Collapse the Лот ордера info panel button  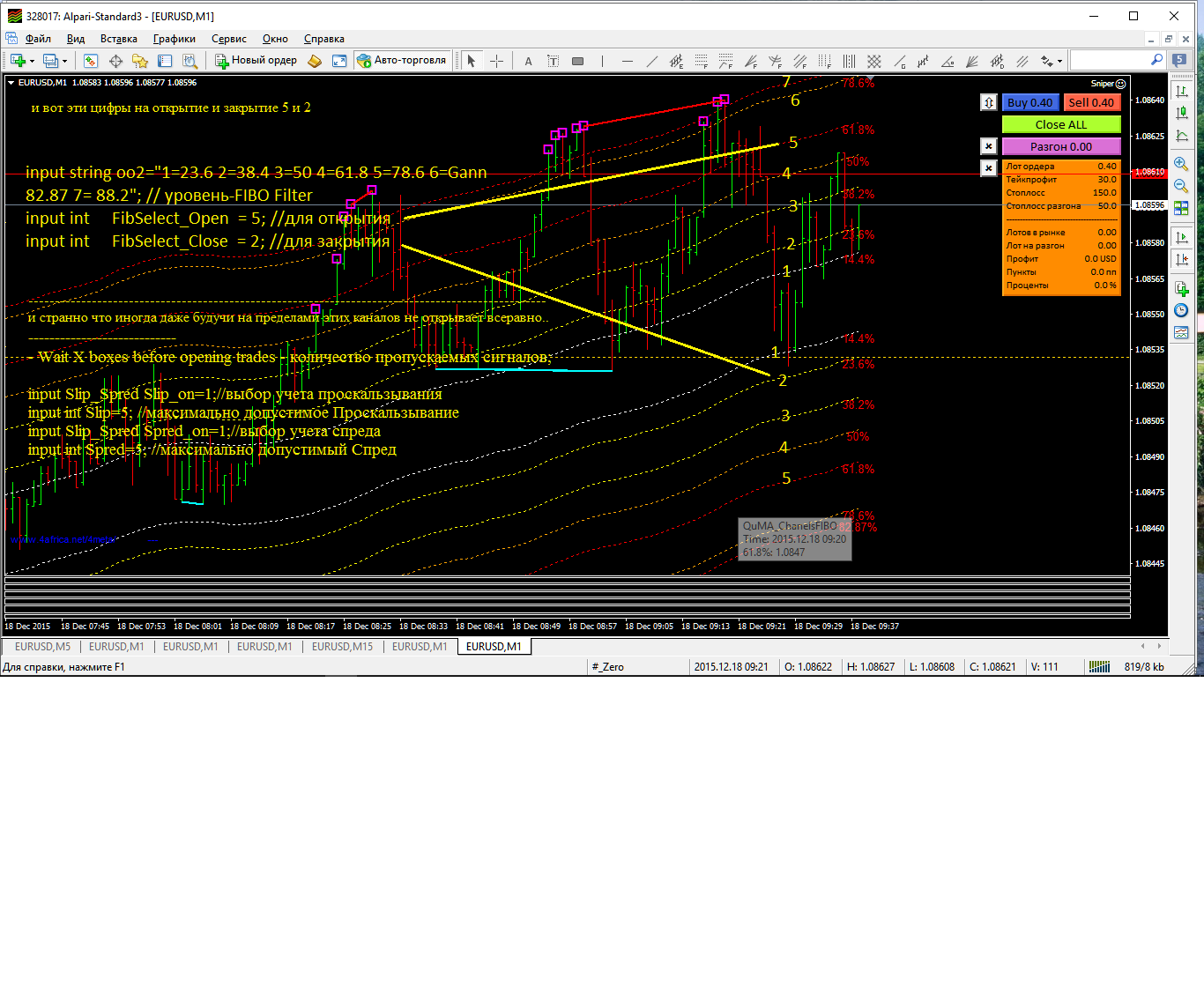point(989,167)
